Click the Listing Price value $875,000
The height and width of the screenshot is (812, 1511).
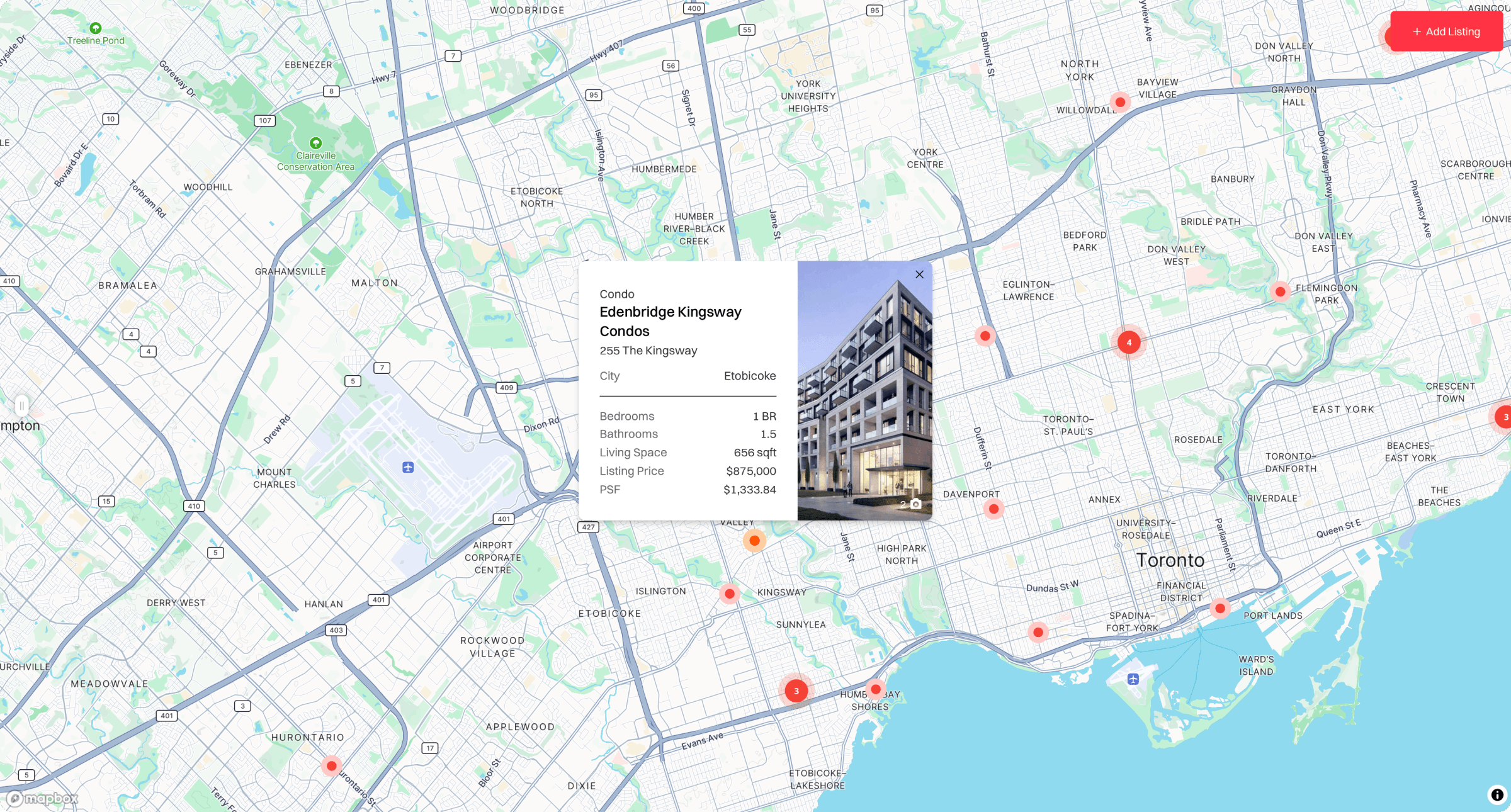click(x=751, y=471)
